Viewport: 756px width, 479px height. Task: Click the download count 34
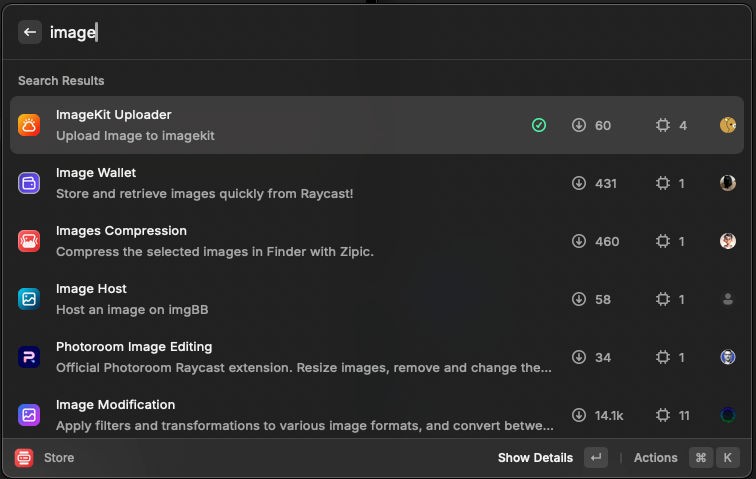603,357
